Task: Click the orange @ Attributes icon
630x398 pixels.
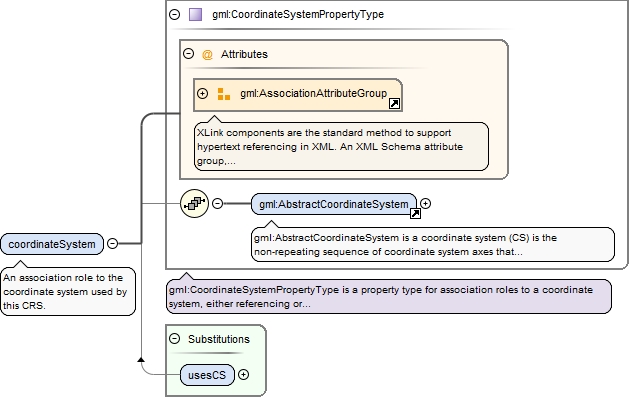Action: click(x=207, y=54)
